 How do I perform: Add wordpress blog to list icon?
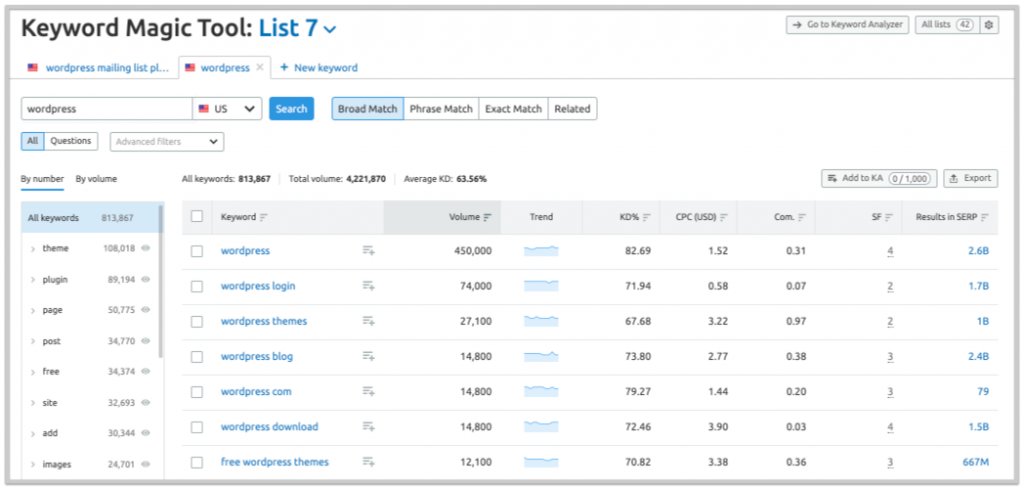368,356
